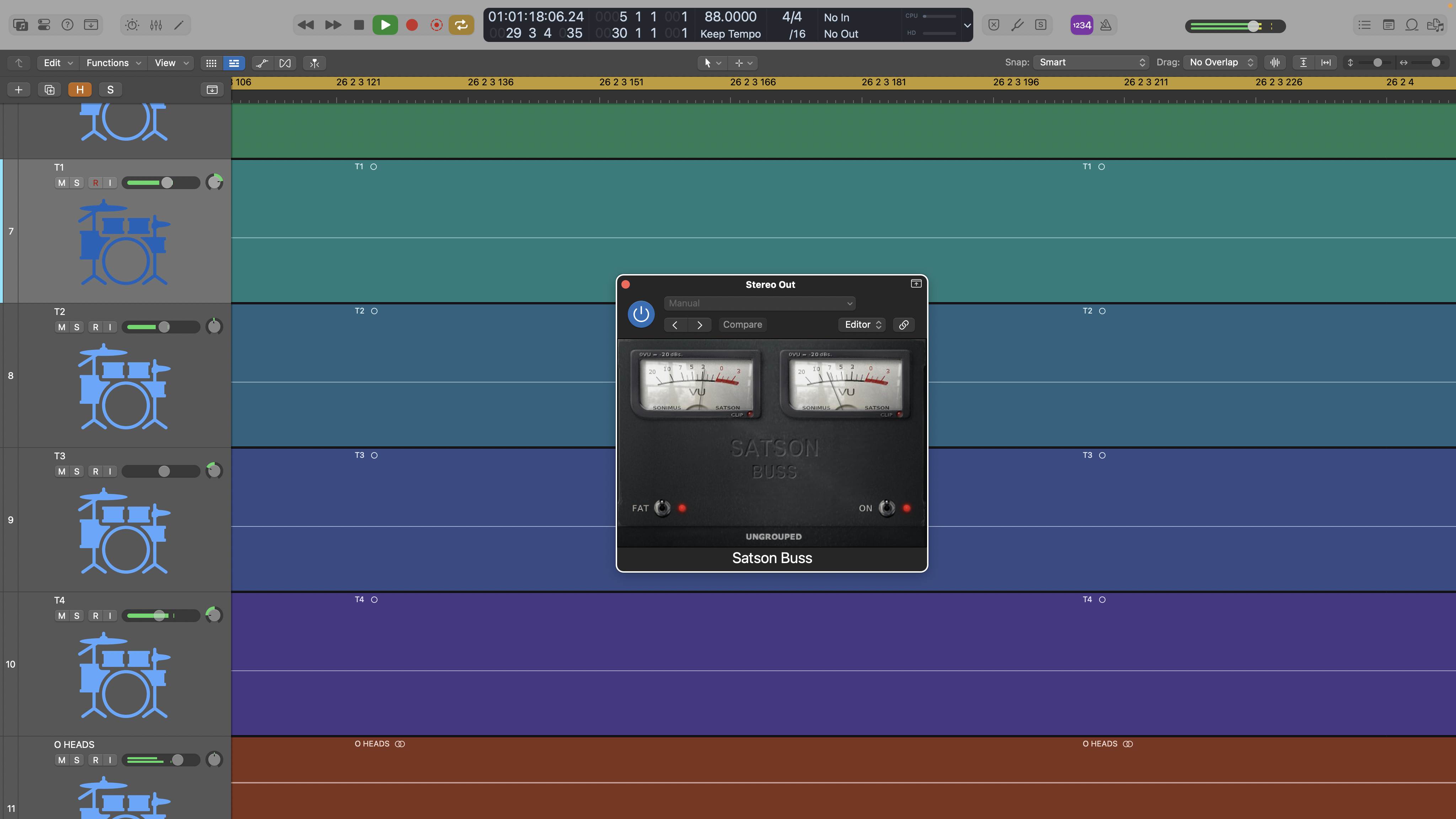Open the Note Pads icon
Viewport: 1456px width, 819px height.
1389,25
